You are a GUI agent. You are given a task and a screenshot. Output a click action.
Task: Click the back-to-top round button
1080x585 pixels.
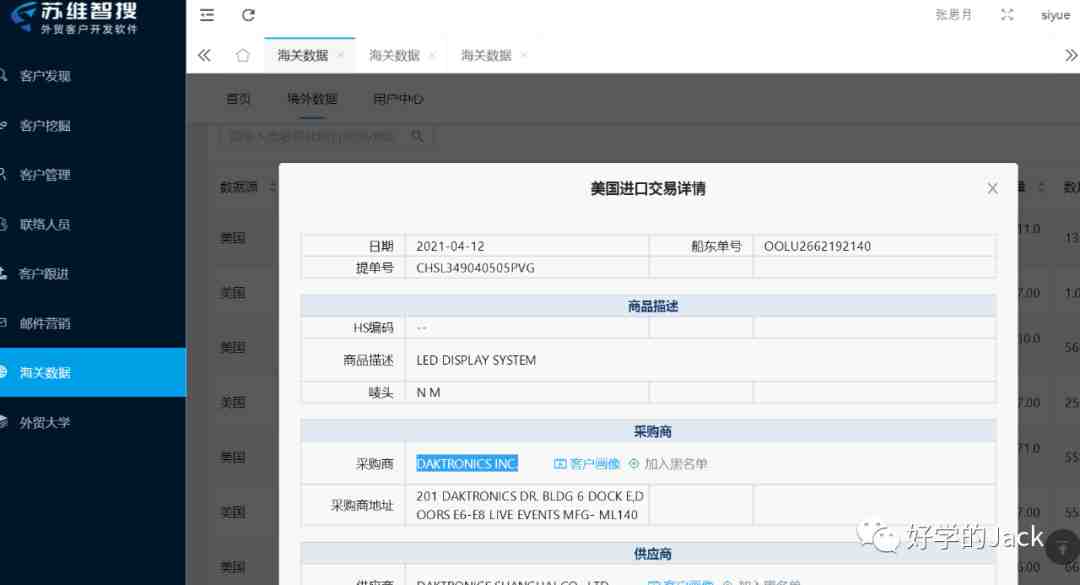(x=1062, y=548)
